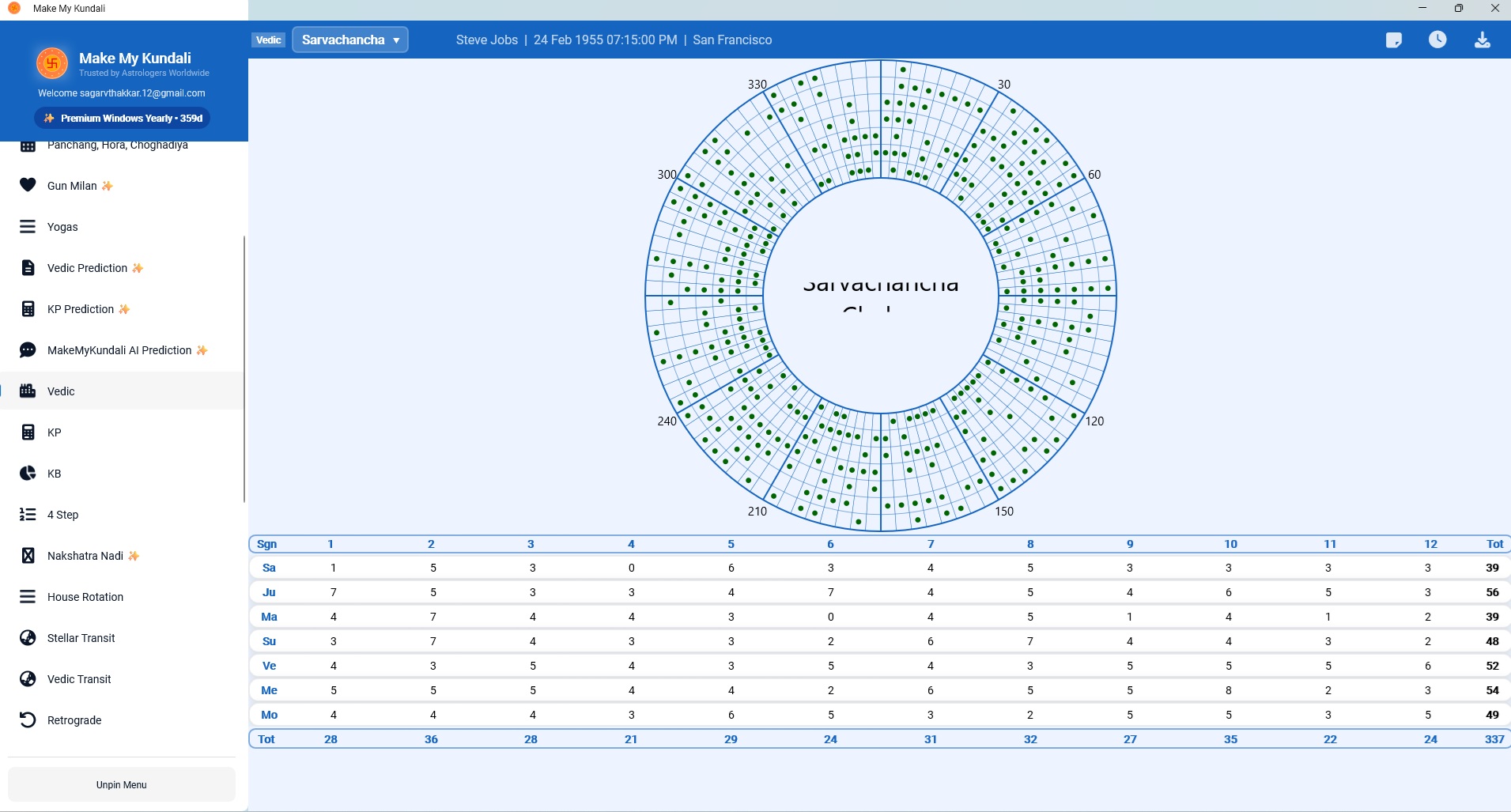Select the Retrograde menu entry
Screen dimensions: 1511x812
click(121, 720)
